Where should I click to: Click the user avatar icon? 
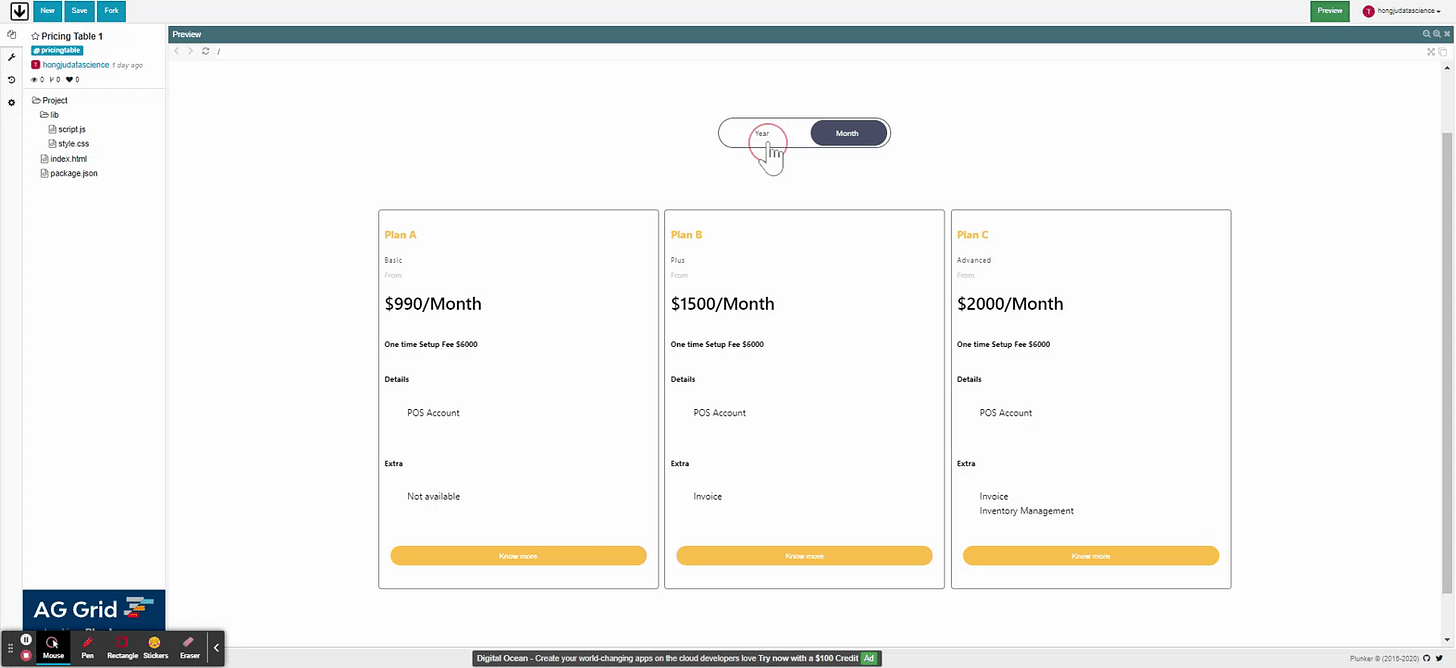tap(1369, 11)
